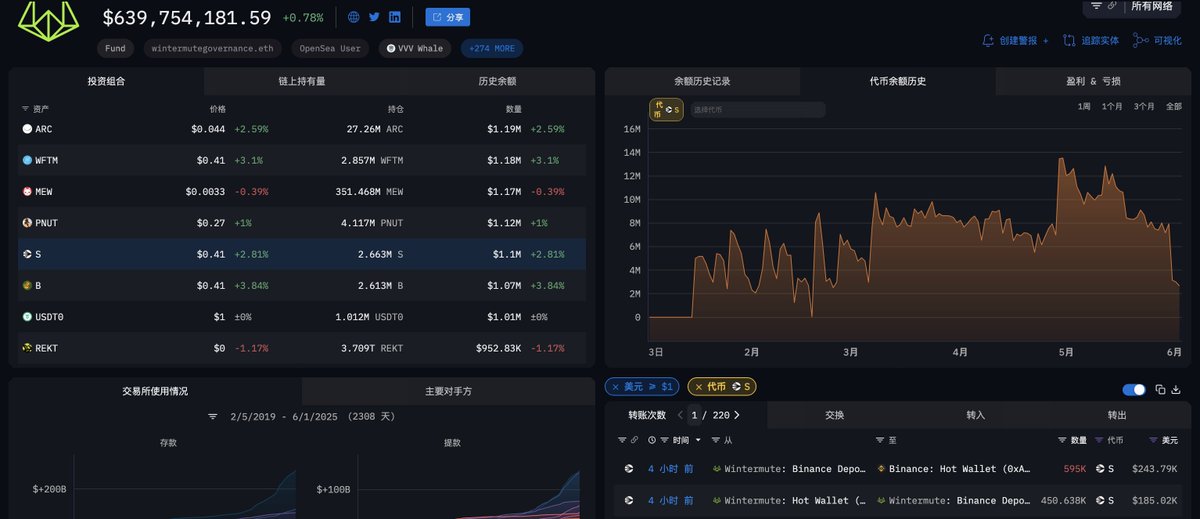Go to previous transfers page arrow
1200x519 pixels.
[681, 415]
